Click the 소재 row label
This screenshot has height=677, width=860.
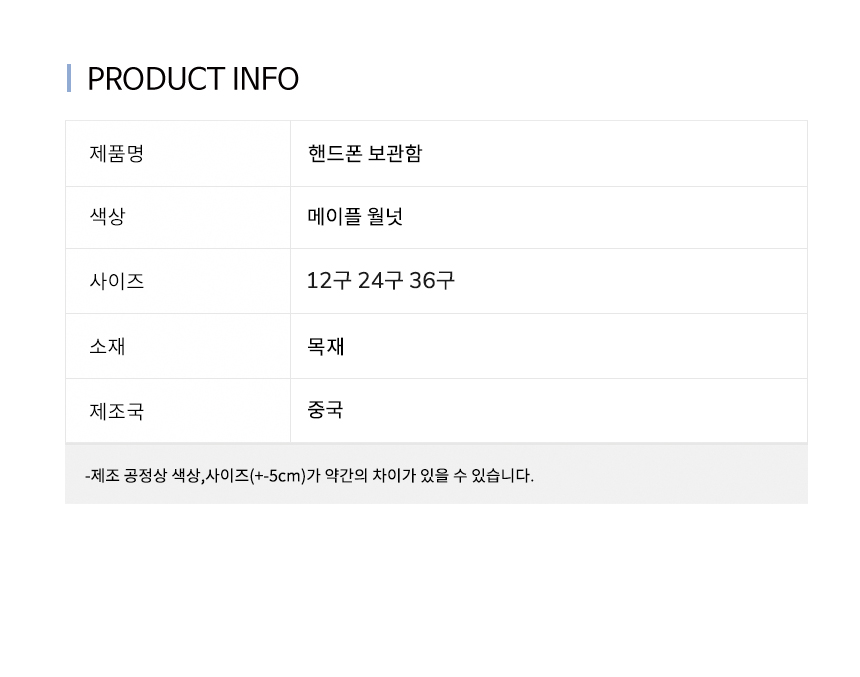click(x=107, y=346)
